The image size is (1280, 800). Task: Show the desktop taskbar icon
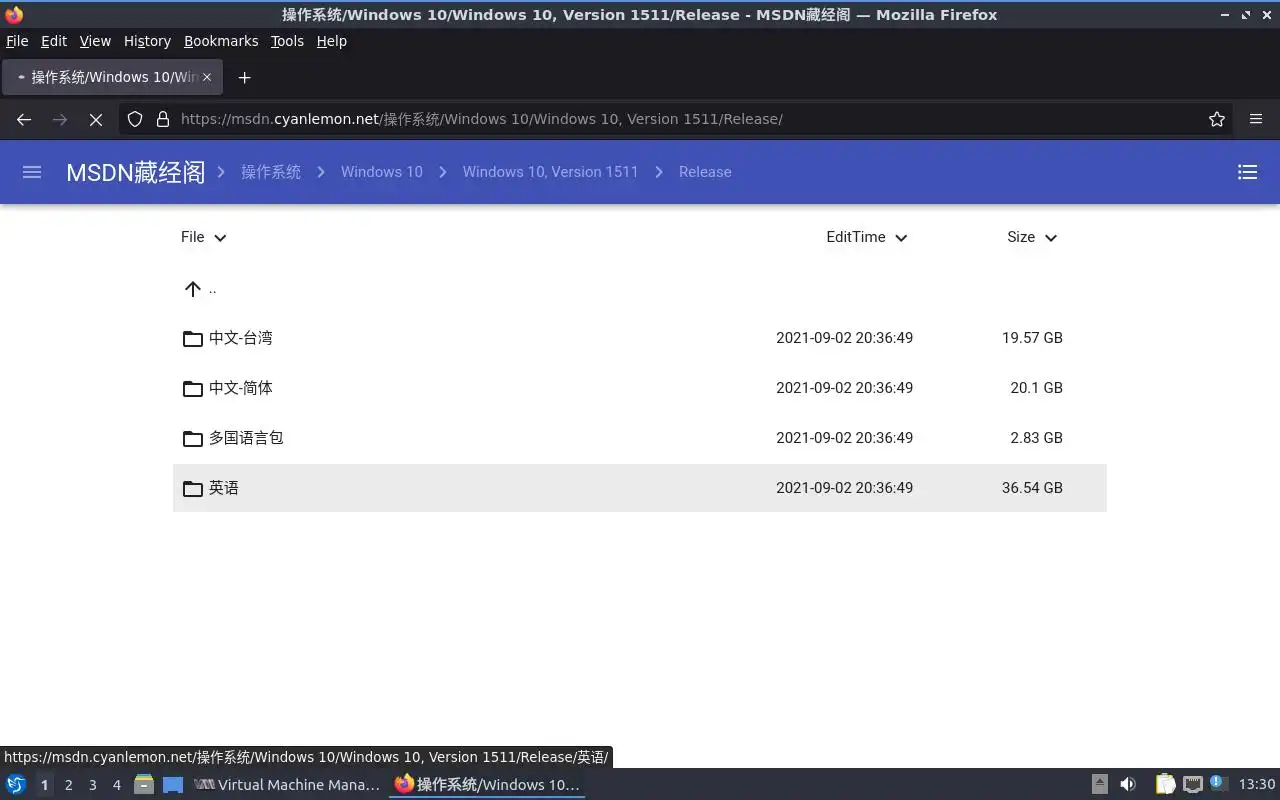(173, 784)
